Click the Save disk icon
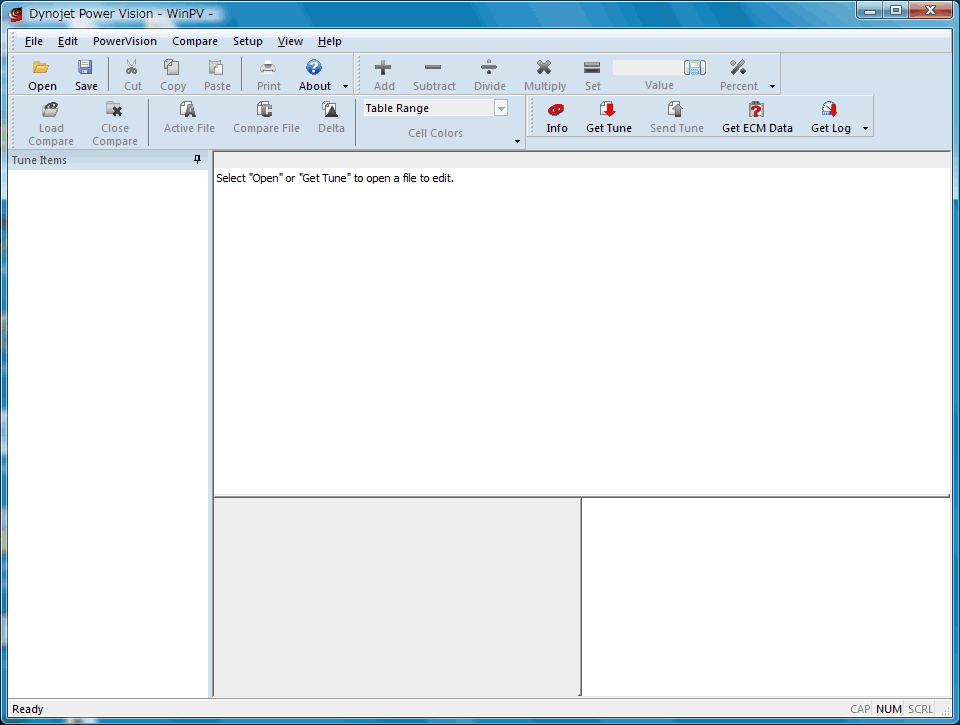Viewport: 960px width, 725px height. tap(85, 67)
